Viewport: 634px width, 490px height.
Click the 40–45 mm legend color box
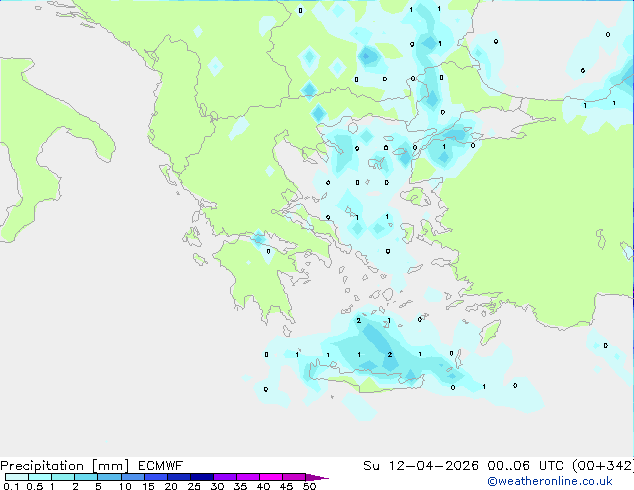[x=271, y=477]
